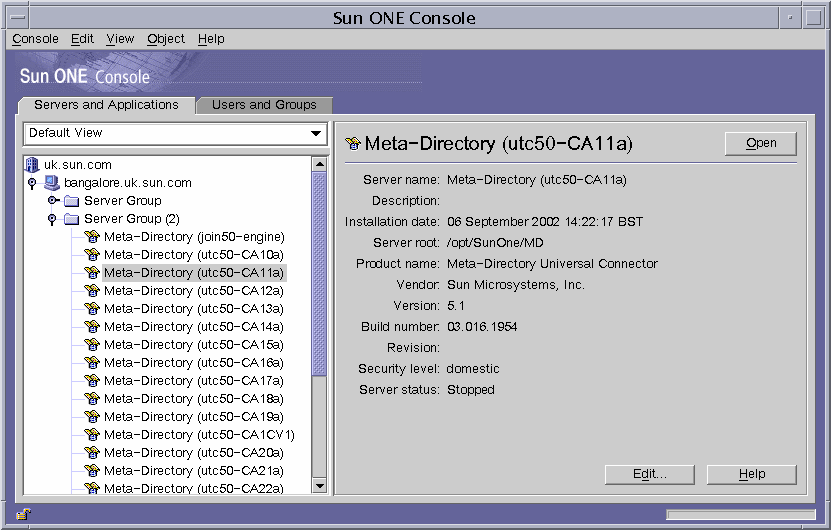Viewport: 831px width, 530px height.
Task: Click the Security level value domestic
Action: [473, 369]
